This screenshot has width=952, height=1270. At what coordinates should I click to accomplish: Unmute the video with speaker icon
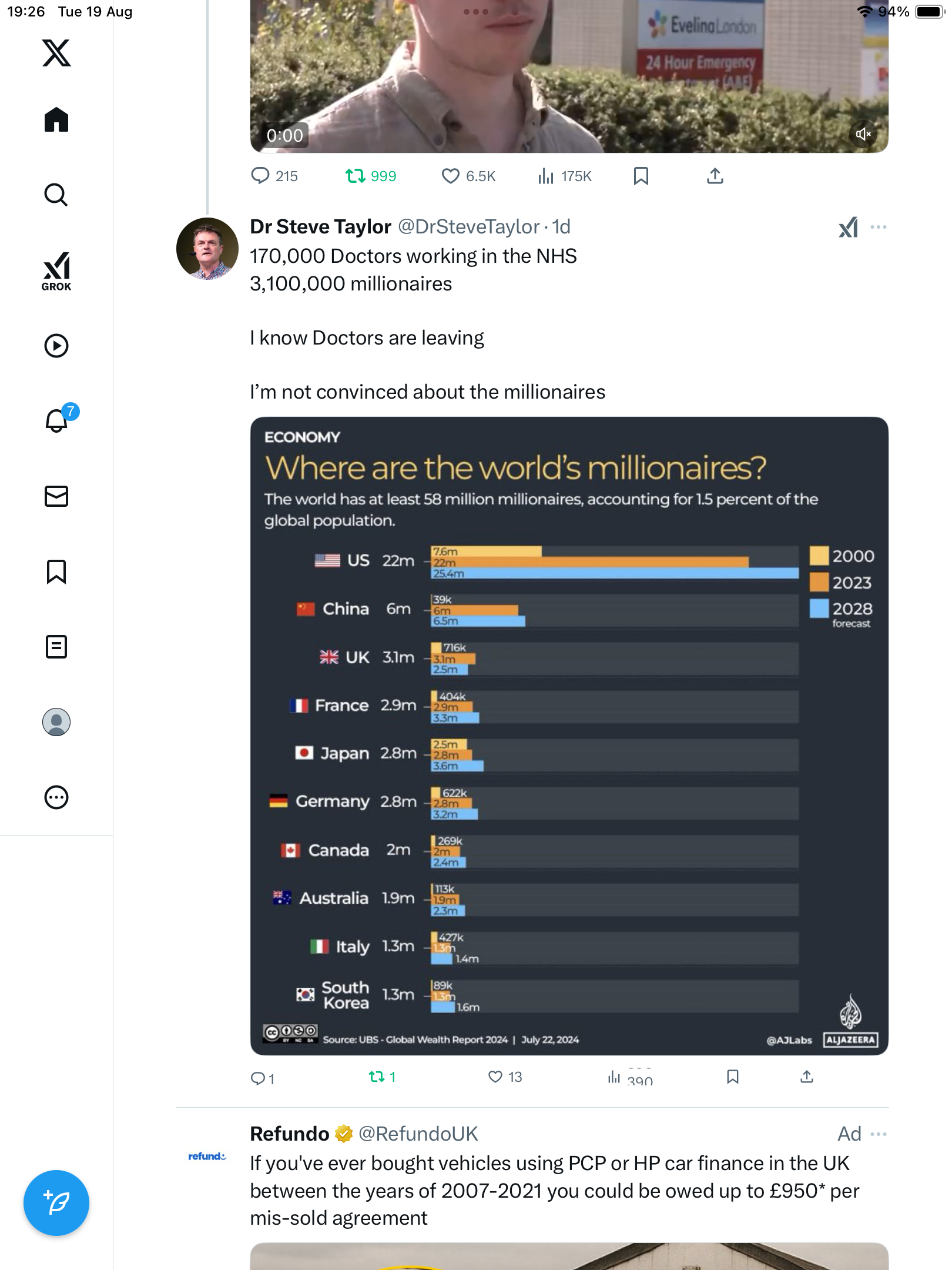click(x=863, y=134)
